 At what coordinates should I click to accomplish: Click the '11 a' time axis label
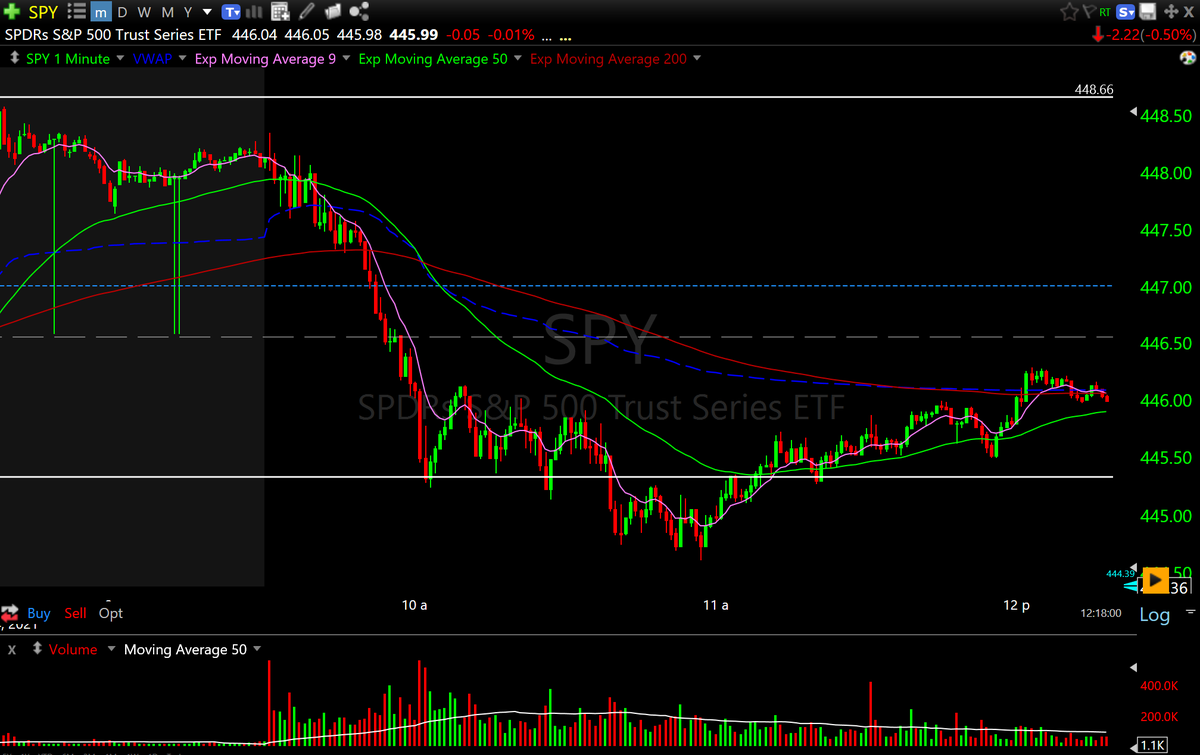click(x=715, y=605)
